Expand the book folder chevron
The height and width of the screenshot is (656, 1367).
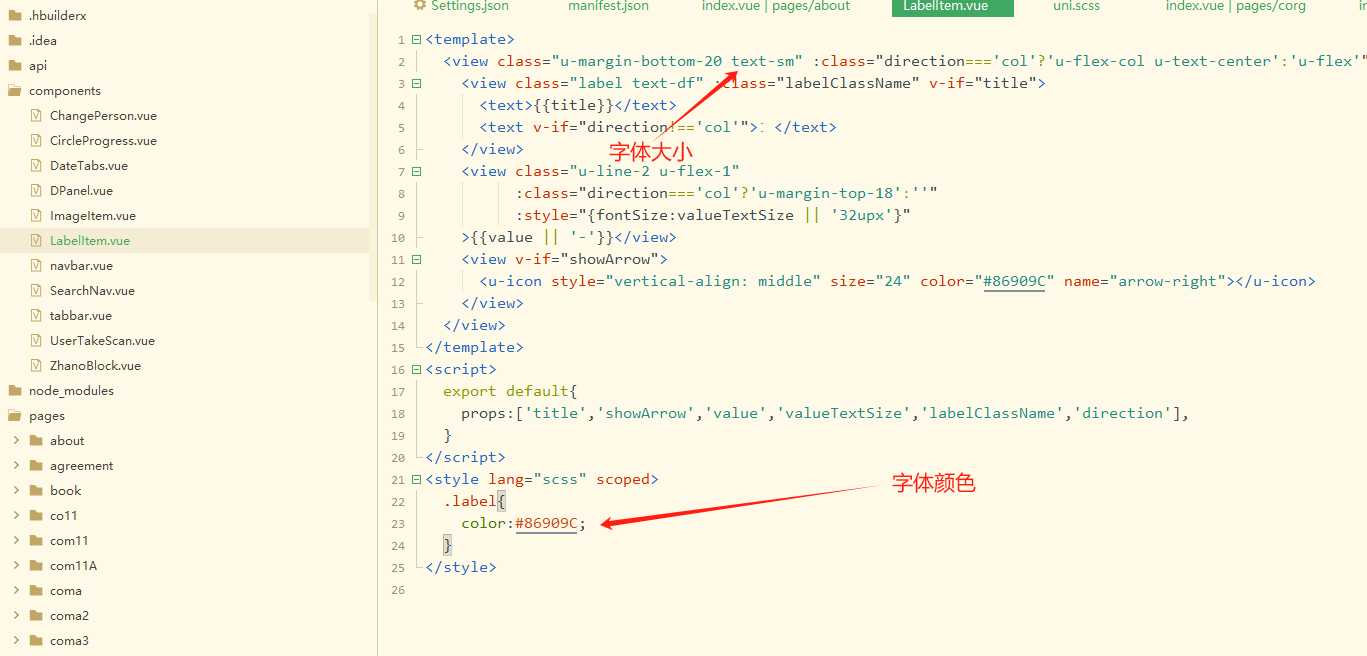tap(16, 490)
